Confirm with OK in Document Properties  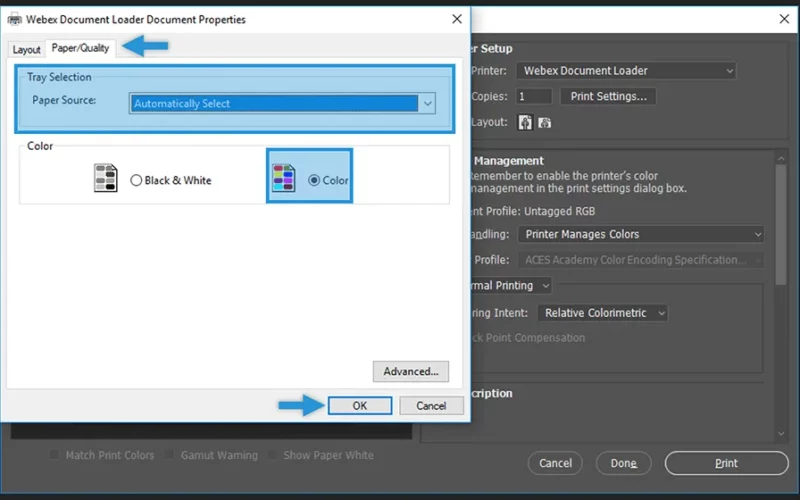pos(360,406)
